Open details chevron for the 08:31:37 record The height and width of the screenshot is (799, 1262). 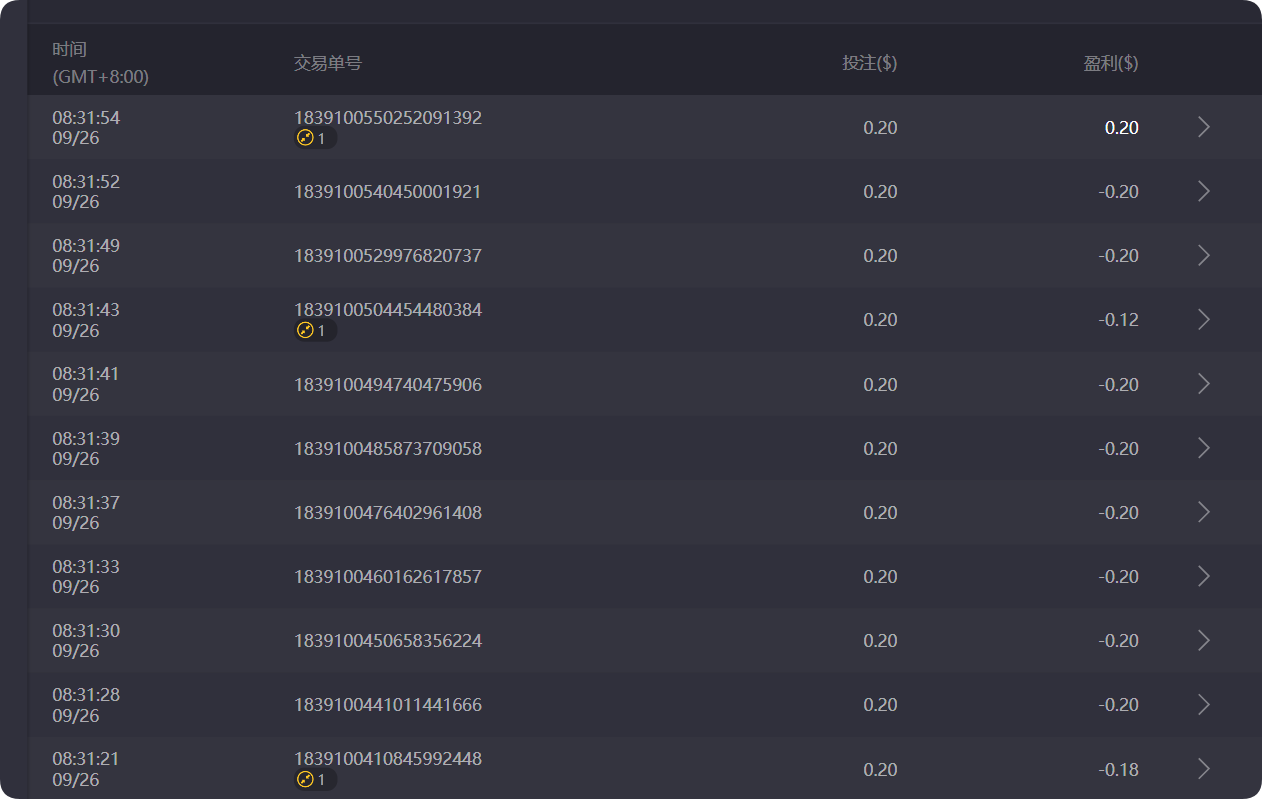(1203, 512)
